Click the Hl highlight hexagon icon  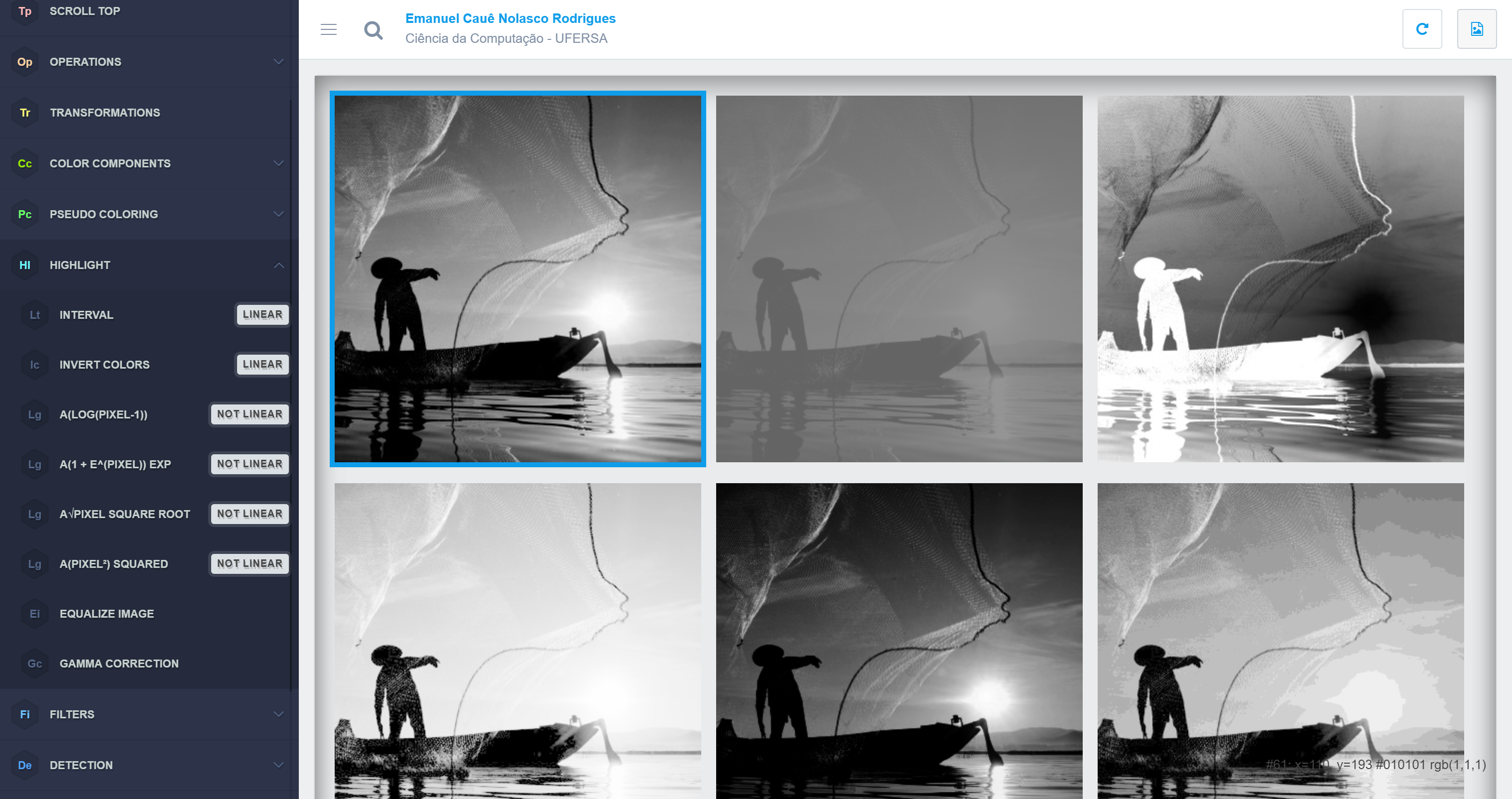coord(25,265)
